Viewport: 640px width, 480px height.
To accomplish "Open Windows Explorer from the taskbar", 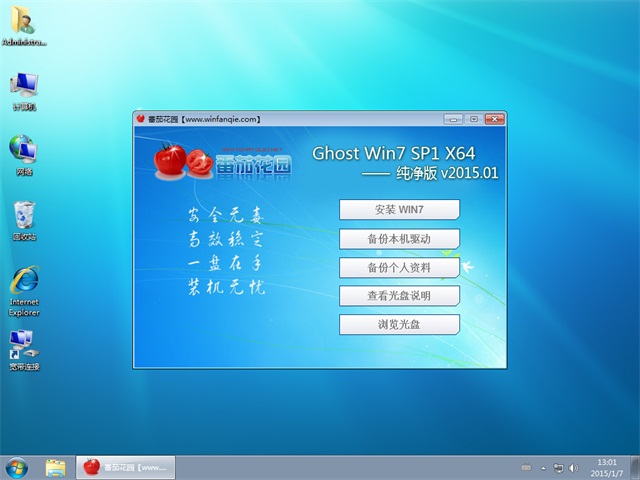I will pos(56,467).
